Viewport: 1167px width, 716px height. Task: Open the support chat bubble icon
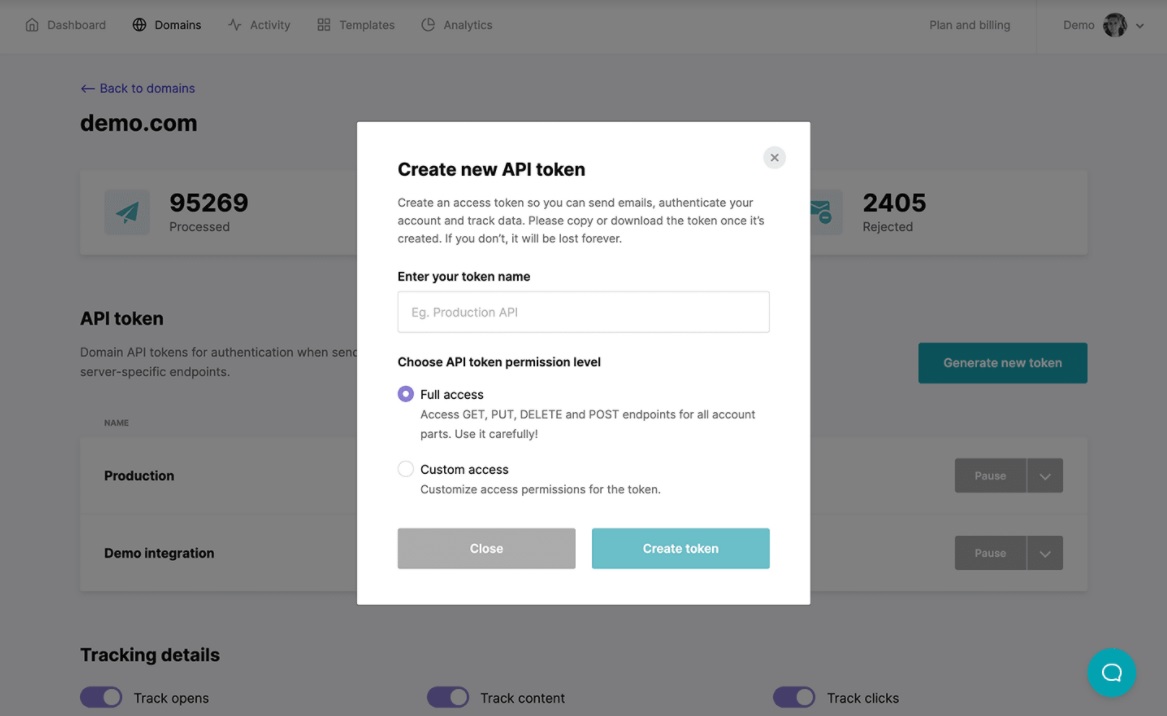pos(1111,672)
